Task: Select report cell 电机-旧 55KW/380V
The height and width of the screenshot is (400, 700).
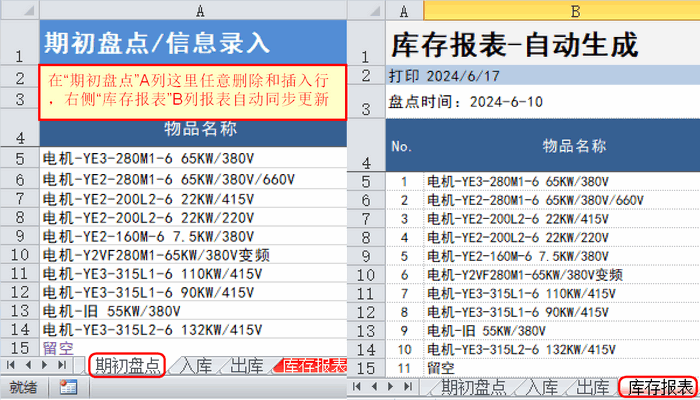Action: pos(561,331)
